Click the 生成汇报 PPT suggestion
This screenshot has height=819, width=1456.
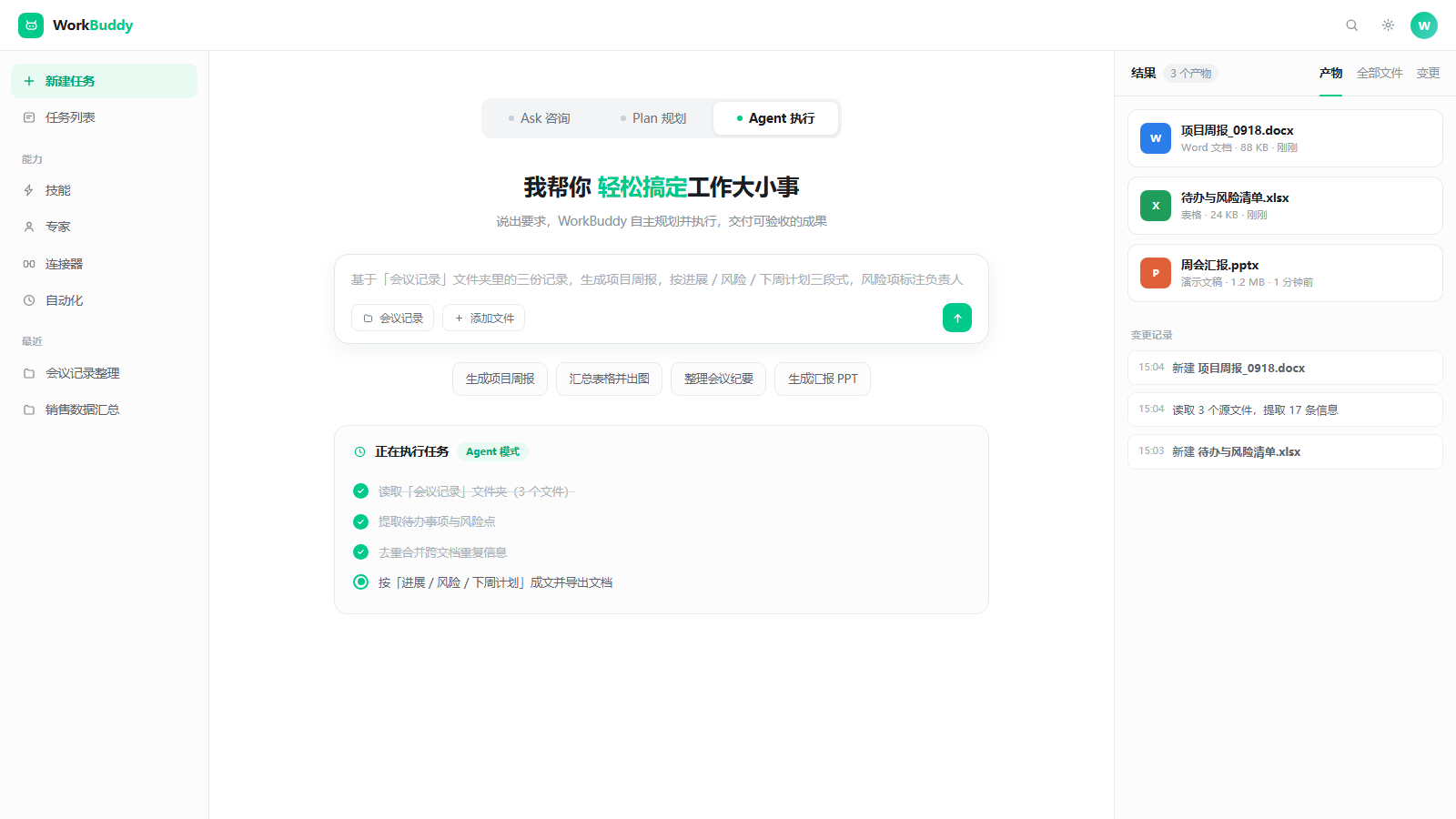823,379
